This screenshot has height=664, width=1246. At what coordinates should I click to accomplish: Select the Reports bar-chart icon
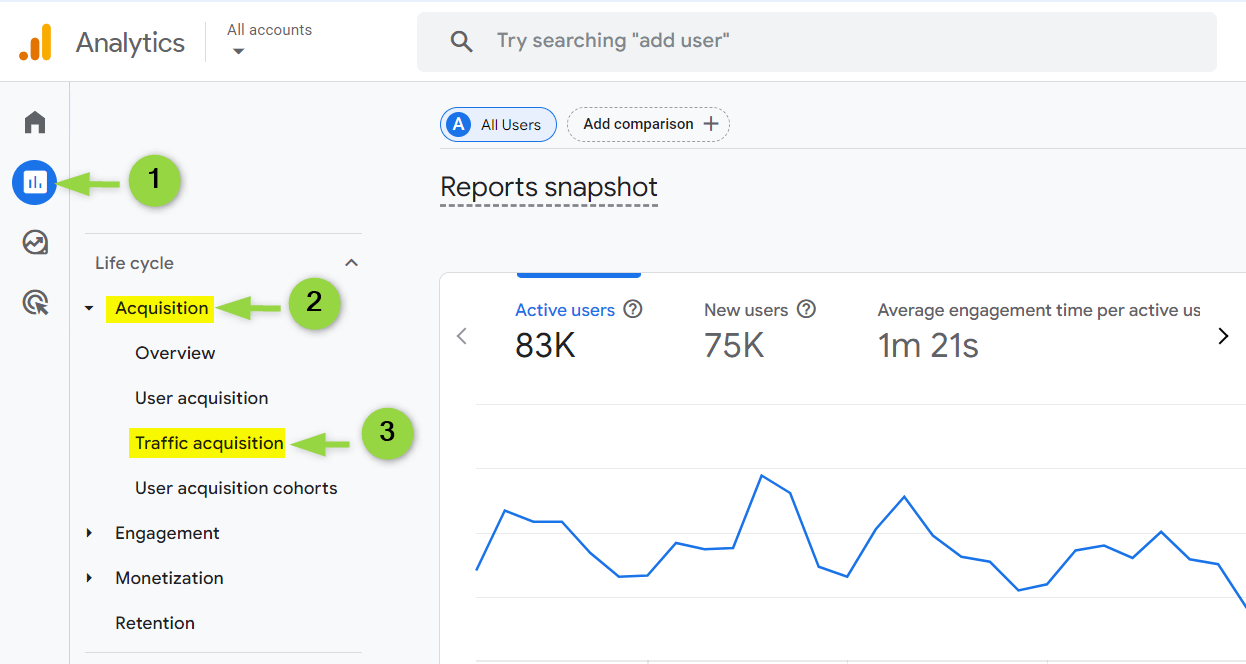(34, 182)
